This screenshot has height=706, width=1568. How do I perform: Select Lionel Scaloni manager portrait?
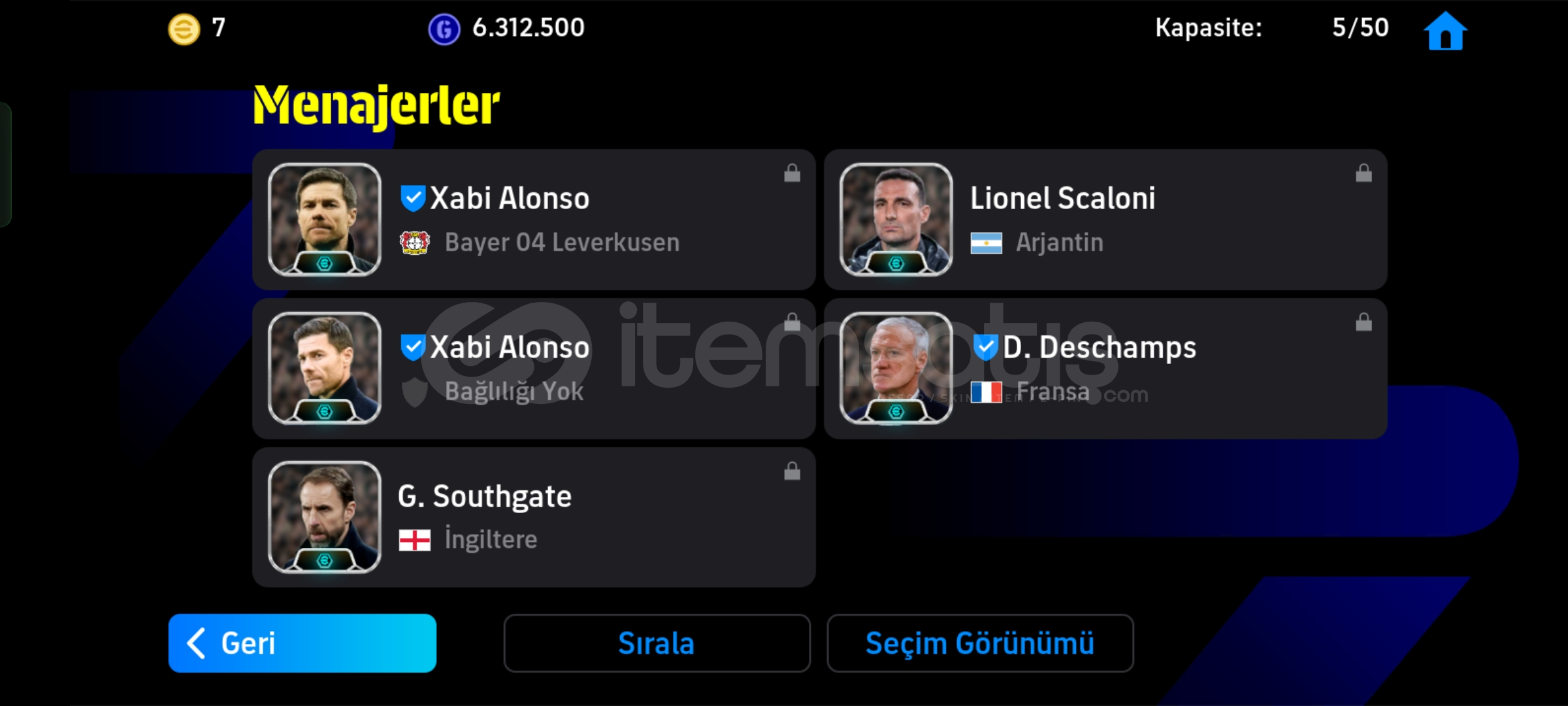click(x=896, y=219)
